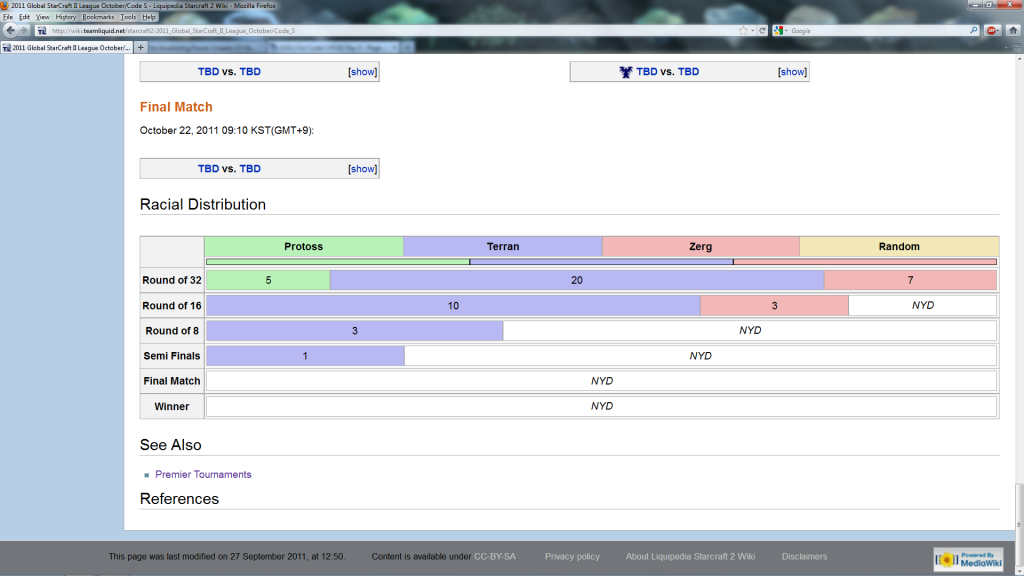Go to Firefox Home page icon

[1011, 31]
